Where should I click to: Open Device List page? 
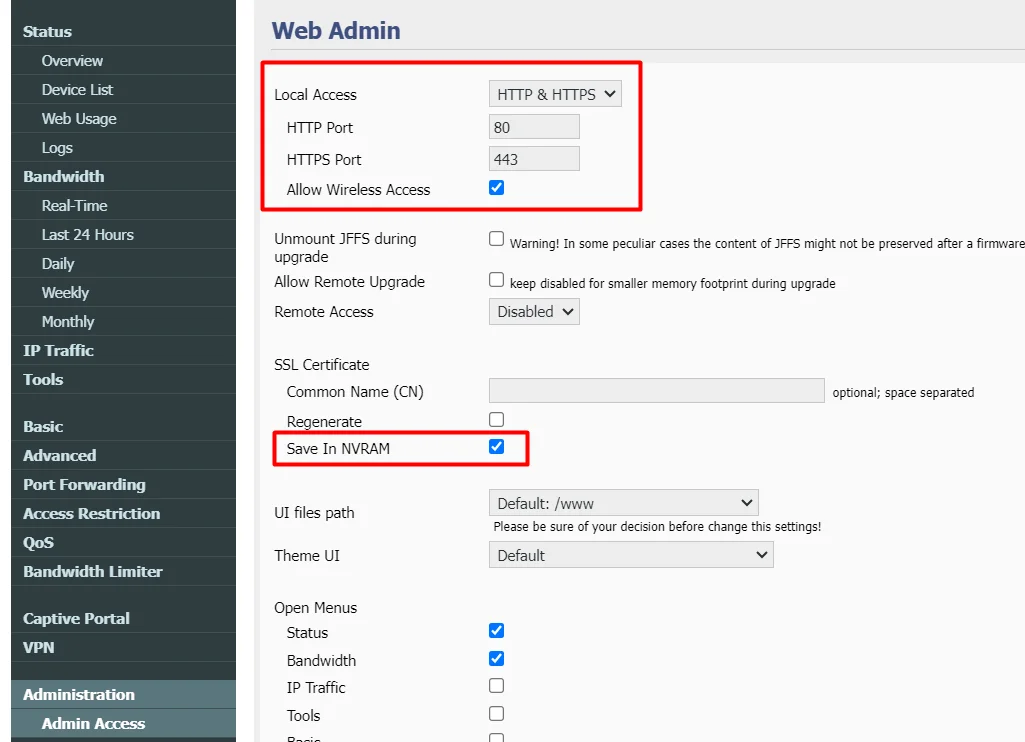(x=124, y=90)
